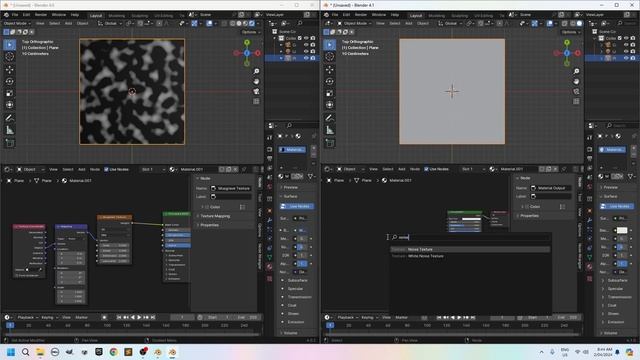This screenshot has height=360, width=640.
Task: Open Object Mode dropdown in left window
Action: 17,23
